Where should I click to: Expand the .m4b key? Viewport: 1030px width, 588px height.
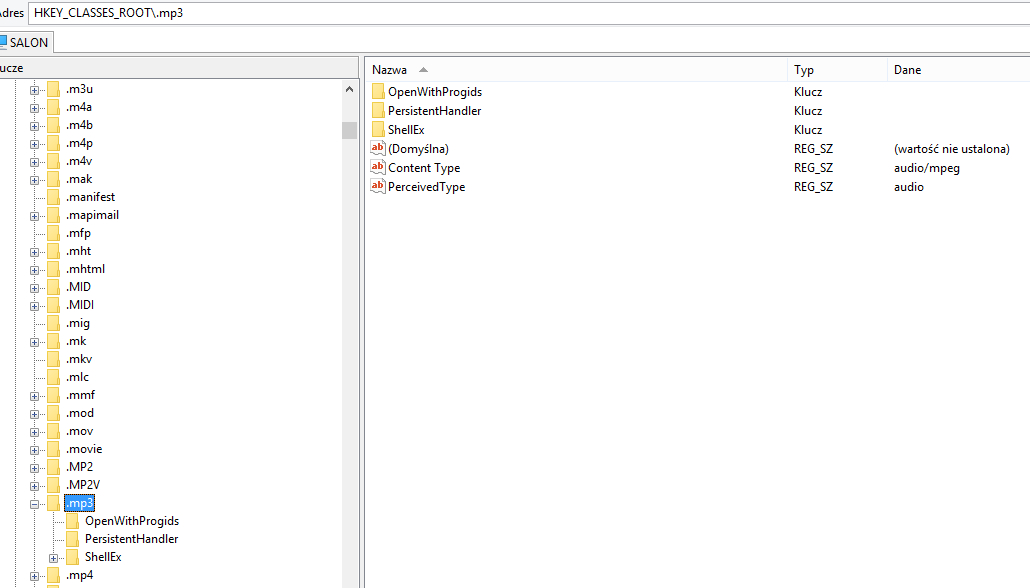pyautogui.click(x=34, y=126)
